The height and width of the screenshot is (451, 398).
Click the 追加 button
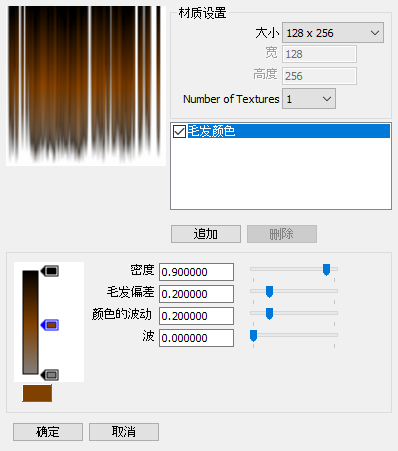tap(206, 234)
